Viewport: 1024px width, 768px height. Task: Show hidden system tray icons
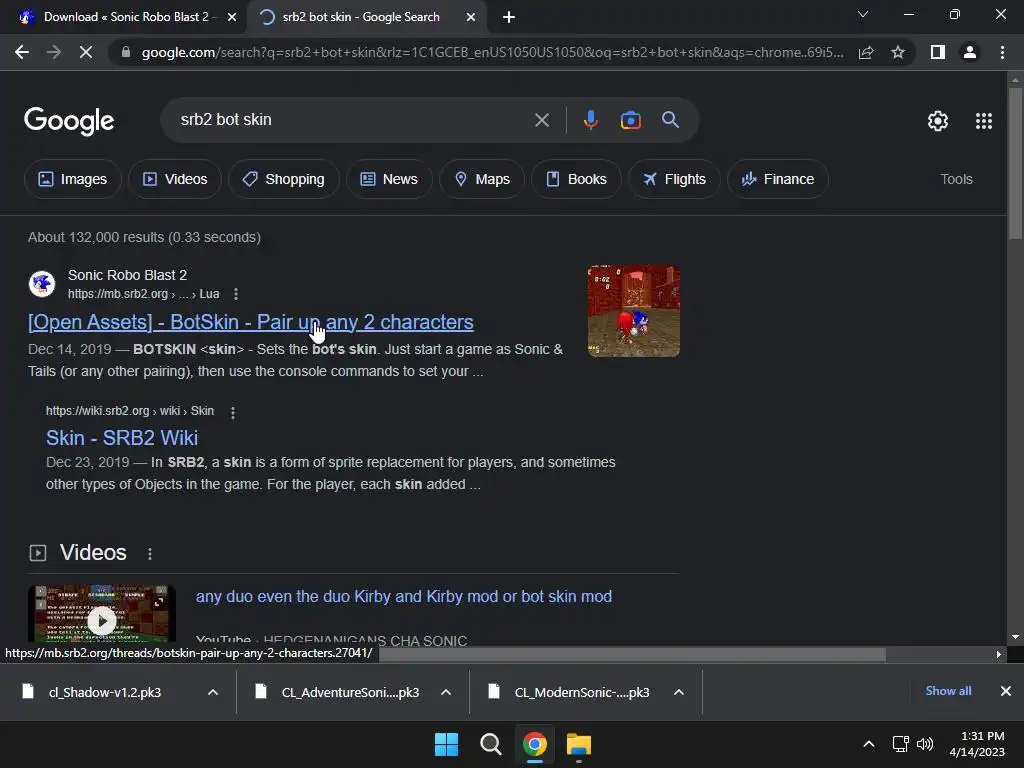click(x=869, y=744)
